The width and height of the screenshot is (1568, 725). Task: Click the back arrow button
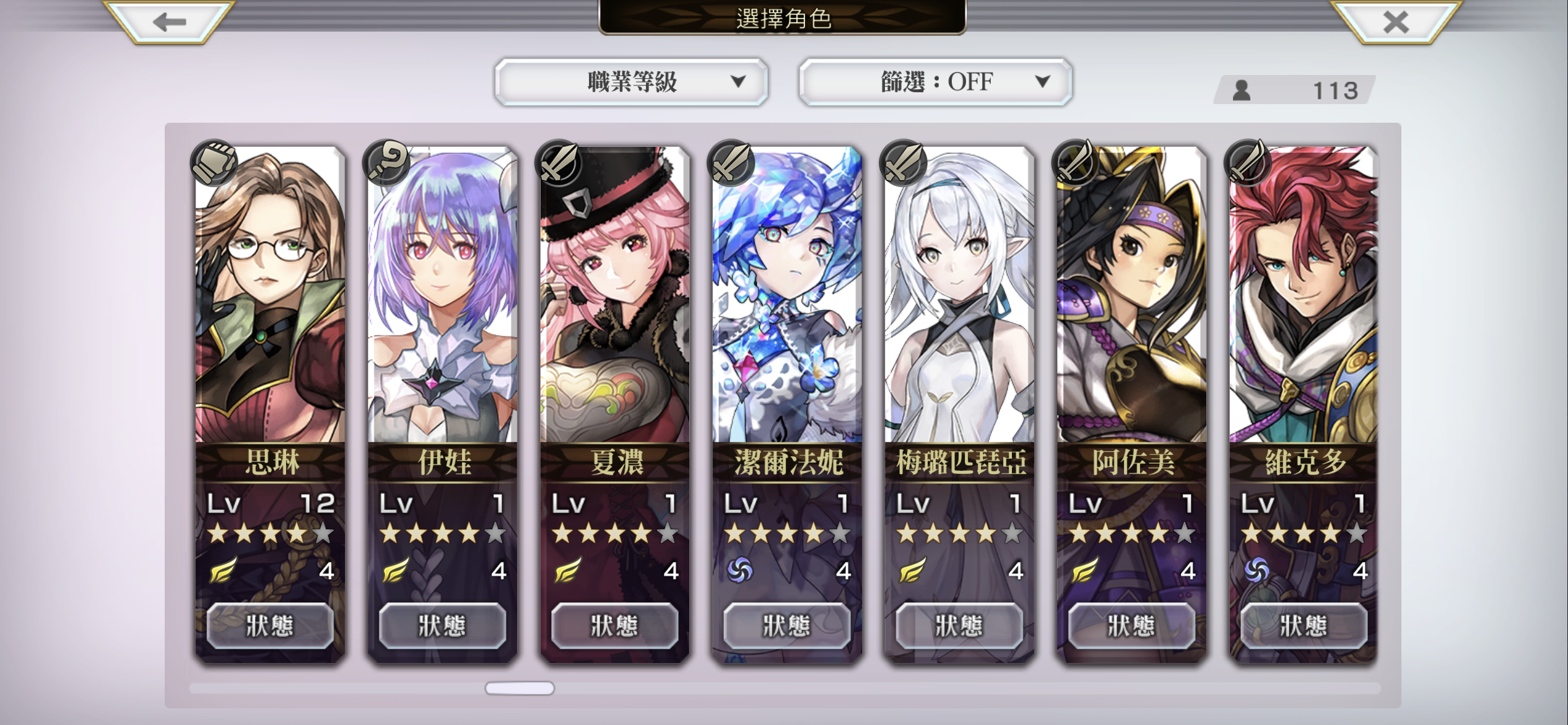[170, 22]
